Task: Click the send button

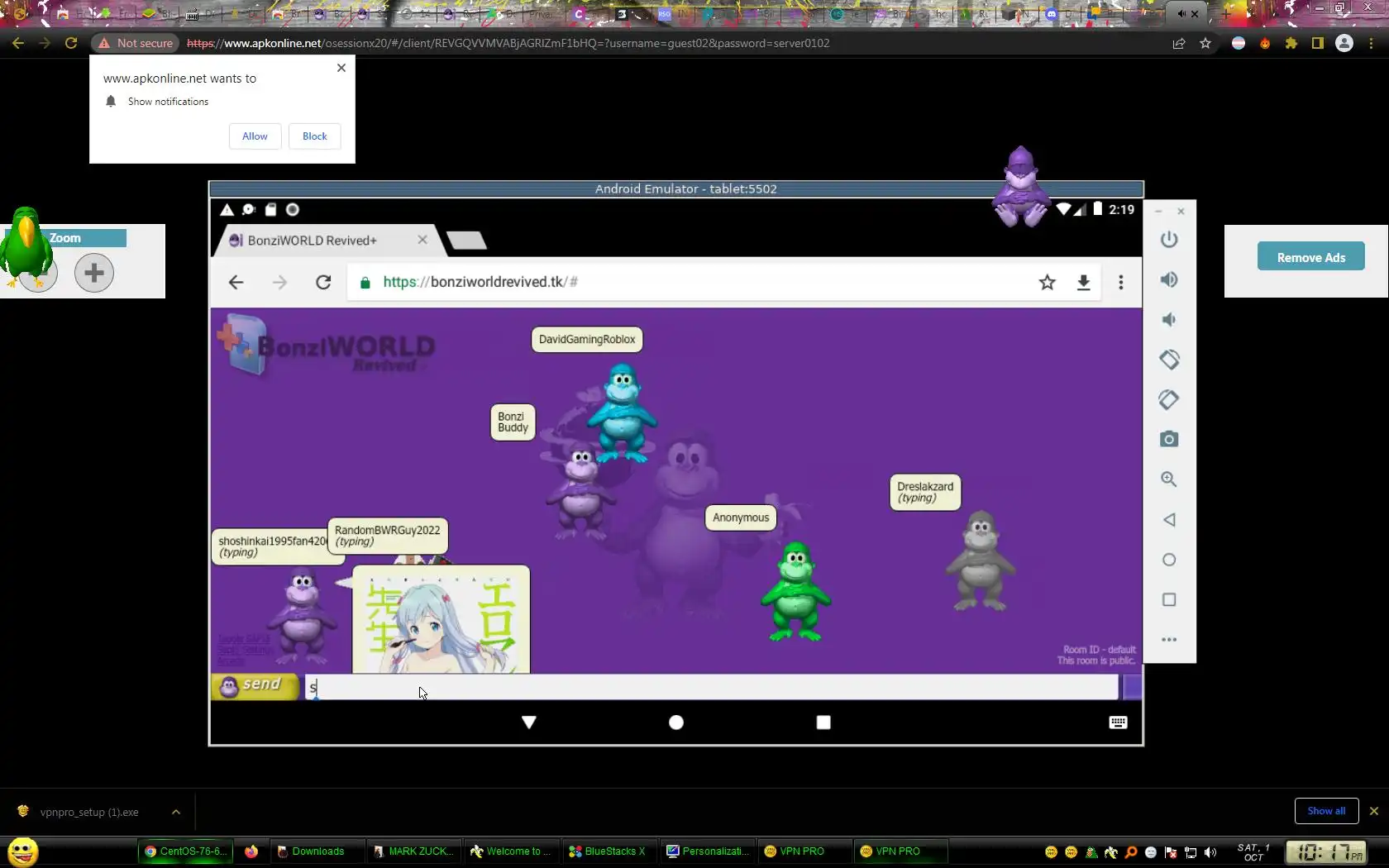Action: click(x=255, y=686)
